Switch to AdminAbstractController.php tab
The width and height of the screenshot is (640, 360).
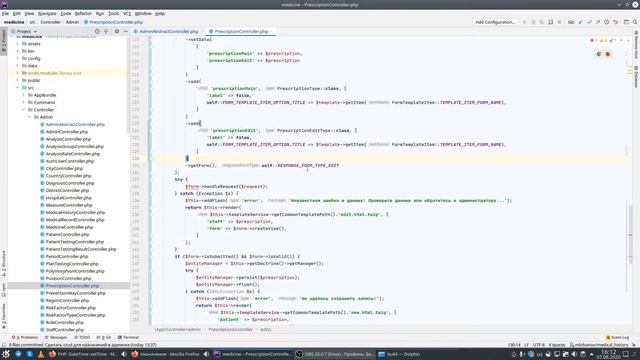pos(169,31)
